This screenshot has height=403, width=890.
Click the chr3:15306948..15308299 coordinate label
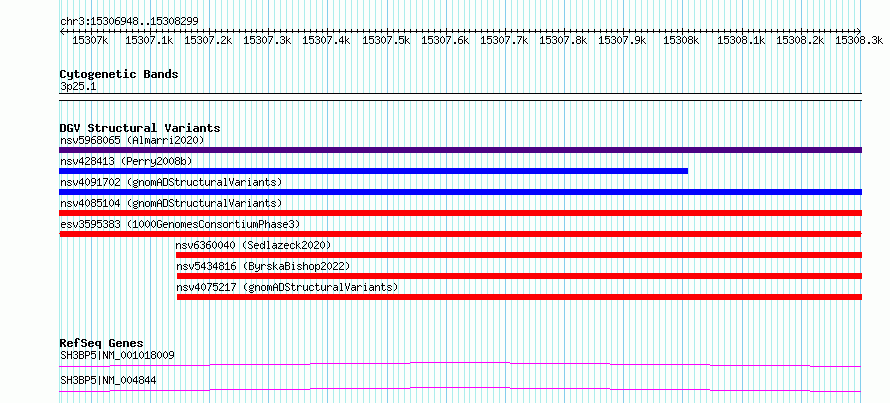click(x=129, y=22)
